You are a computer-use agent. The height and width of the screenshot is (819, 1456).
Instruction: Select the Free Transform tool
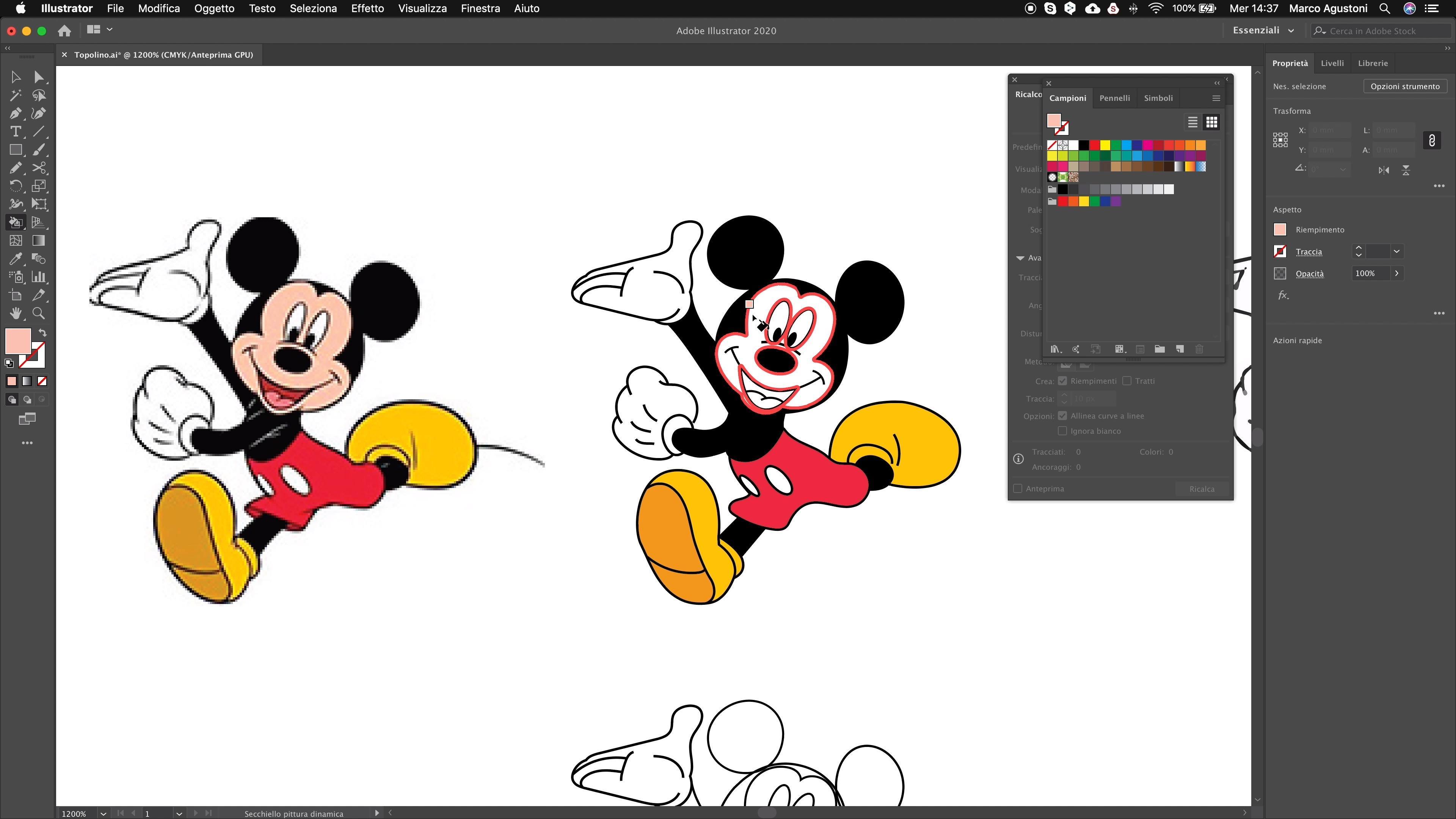(x=38, y=204)
